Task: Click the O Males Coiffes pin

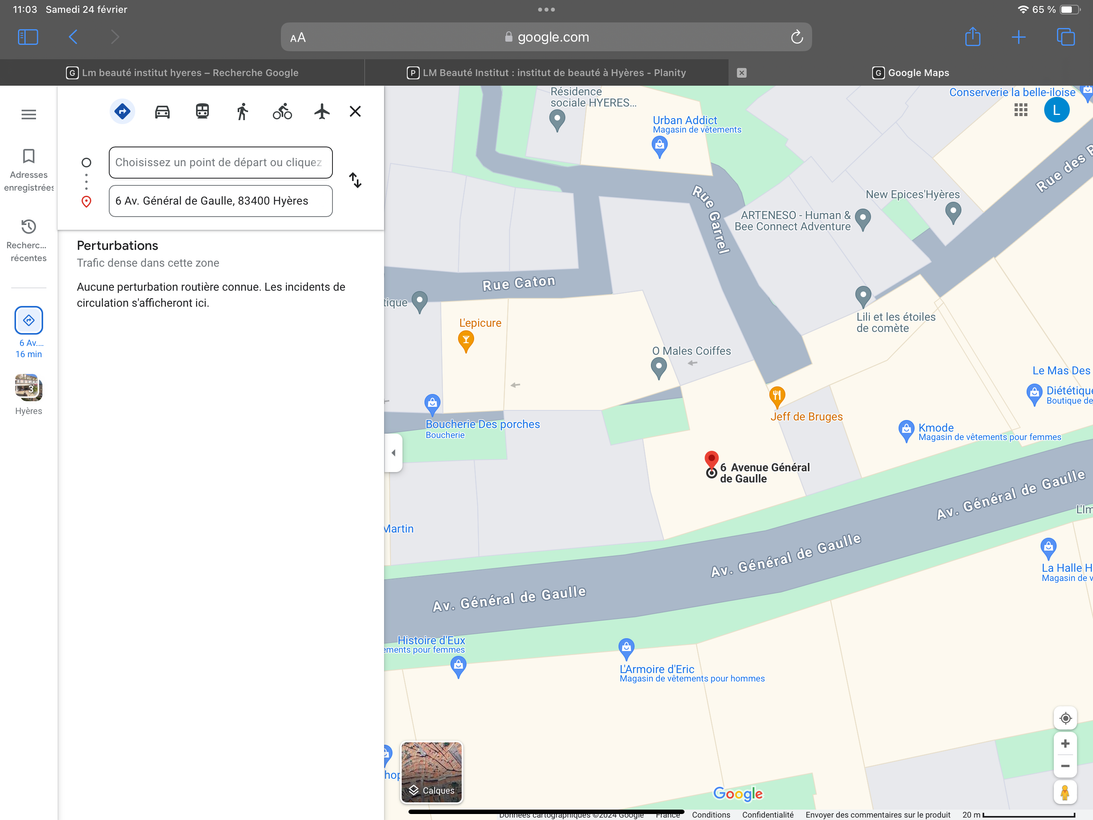Action: click(659, 367)
